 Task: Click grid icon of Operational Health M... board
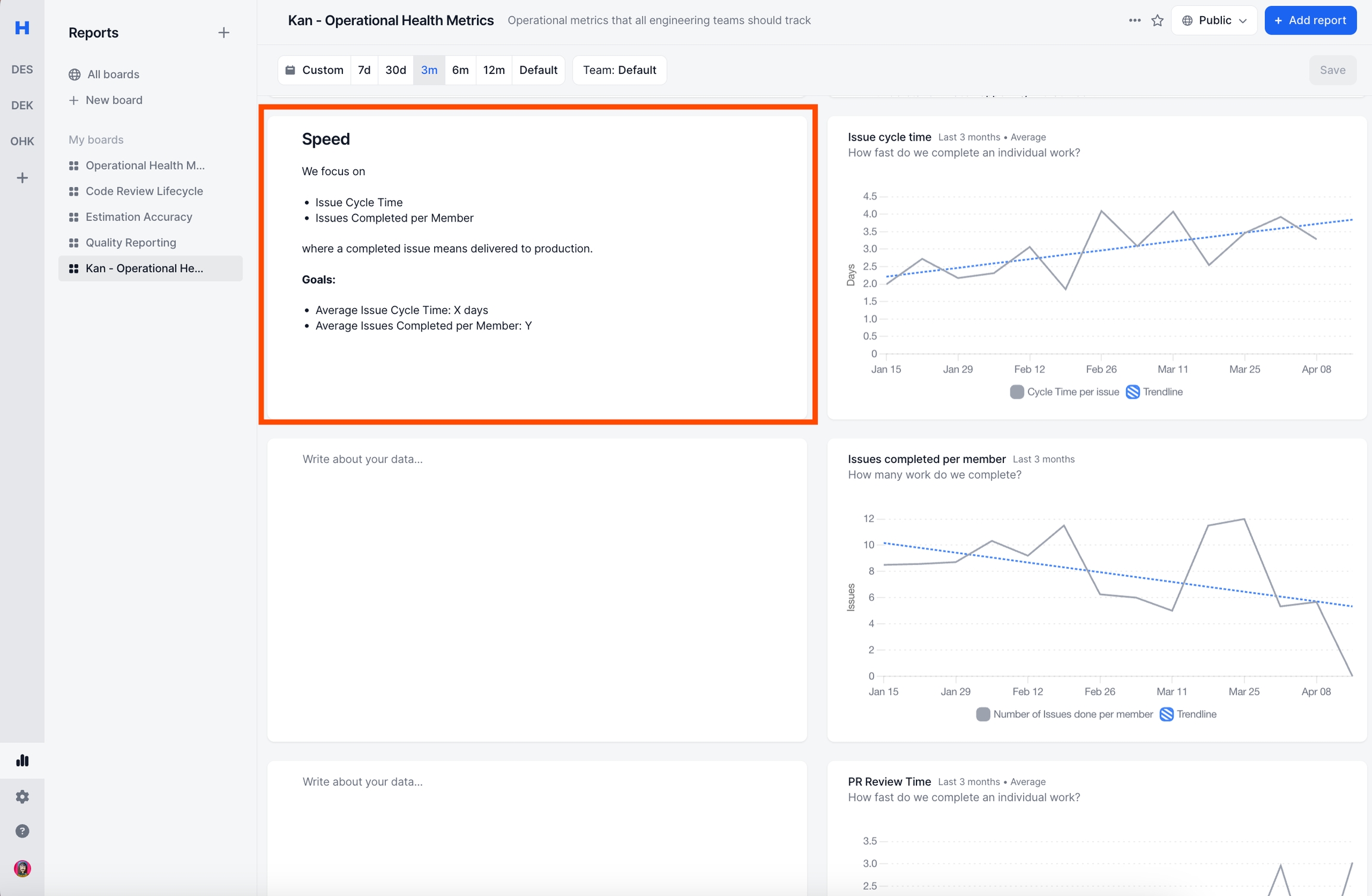tap(74, 166)
